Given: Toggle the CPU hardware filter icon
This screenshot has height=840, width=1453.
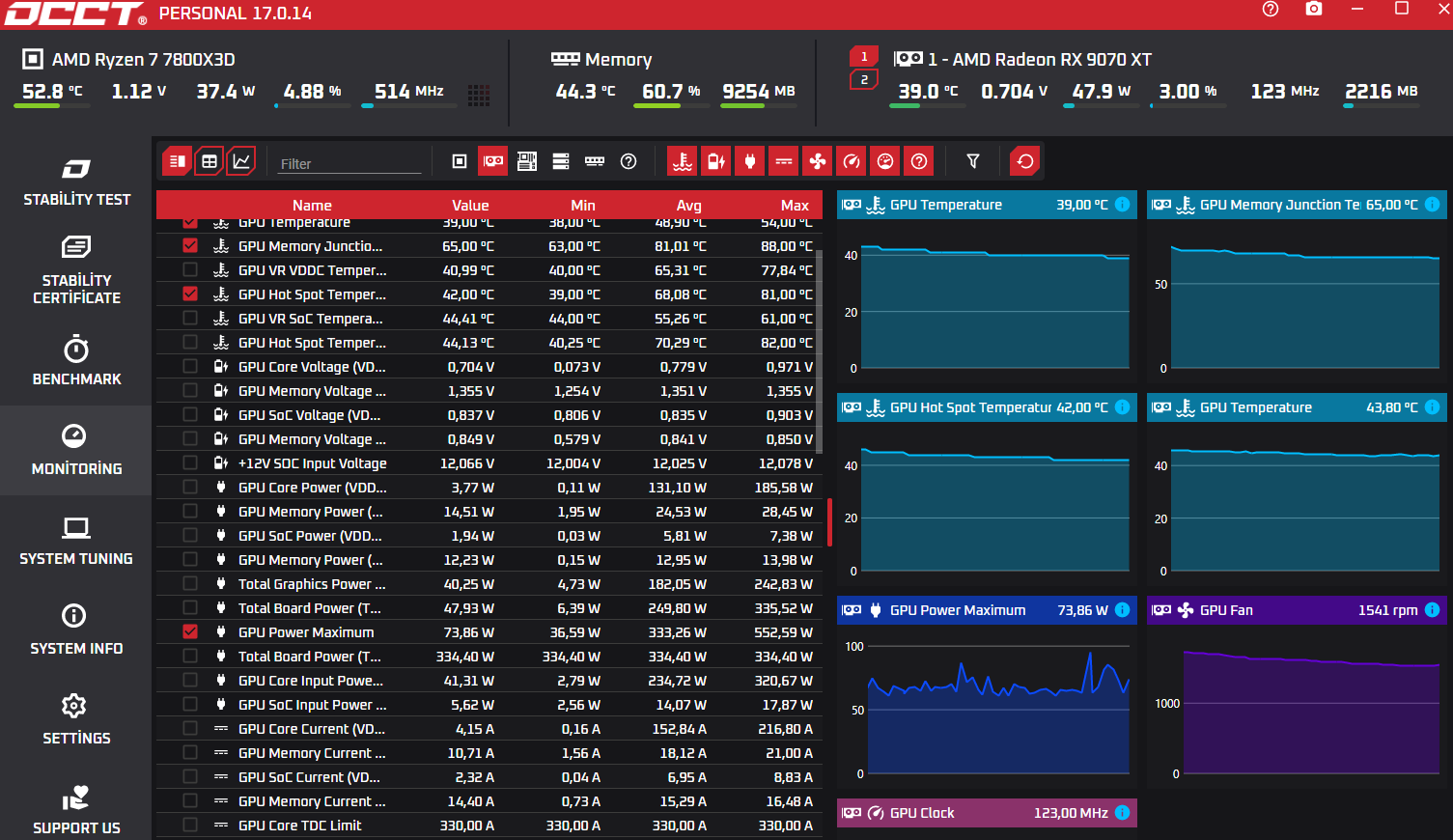Looking at the screenshot, I should pos(460,161).
